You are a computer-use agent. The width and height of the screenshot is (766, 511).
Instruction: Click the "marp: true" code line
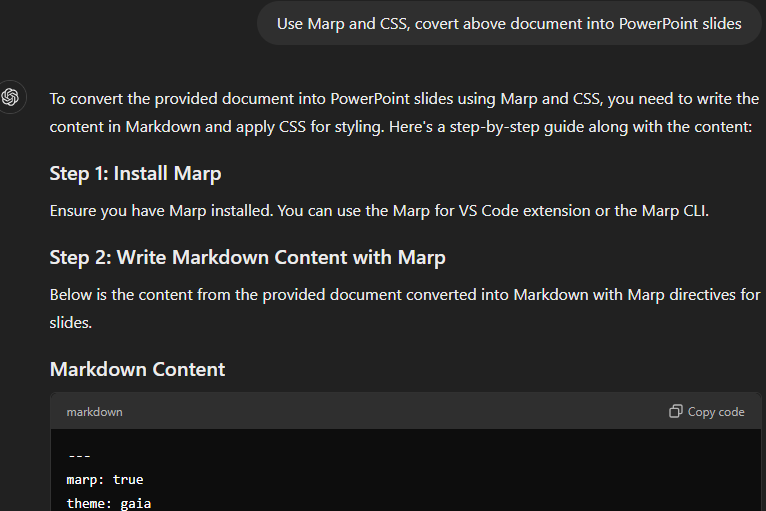click(x=105, y=480)
